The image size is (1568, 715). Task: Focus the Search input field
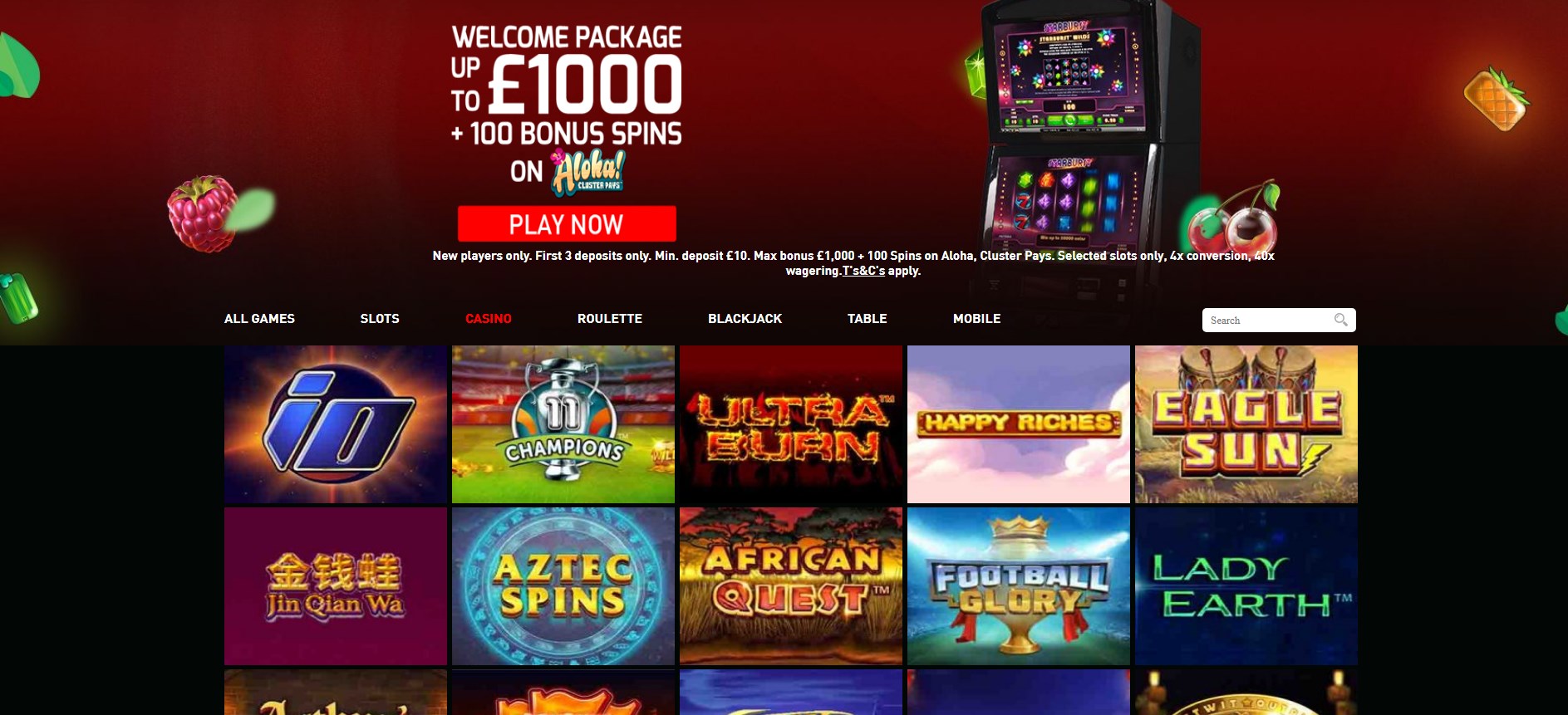[1268, 320]
